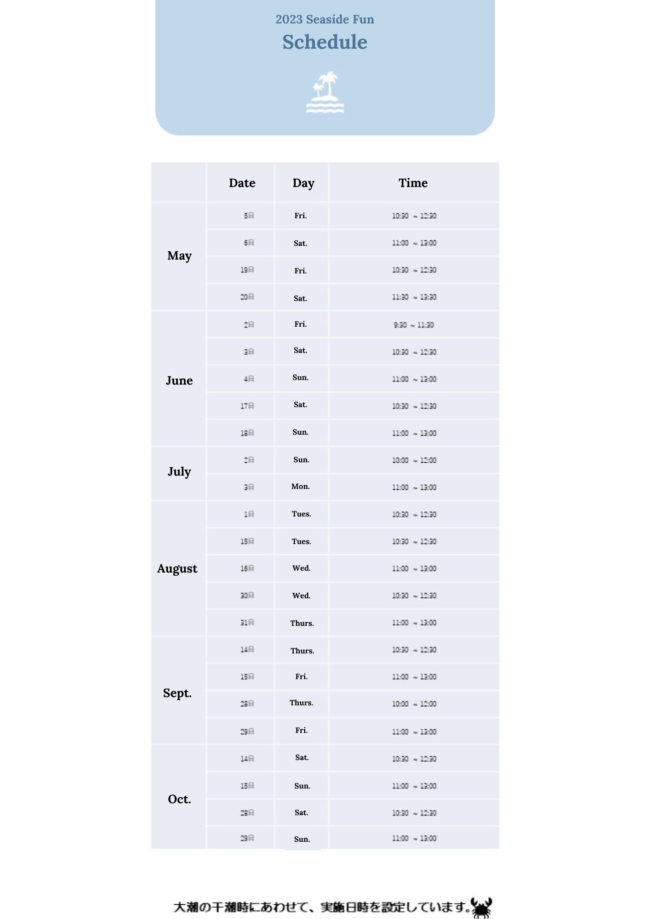
Task: Click the 9:30 ~ 11:30 time cell
Action: pos(413,325)
